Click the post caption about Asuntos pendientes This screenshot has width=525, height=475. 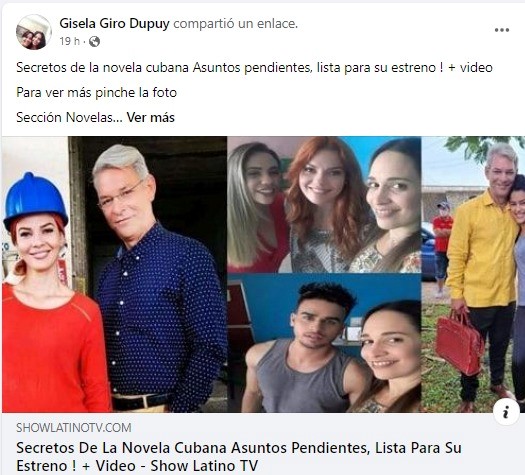pyautogui.click(x=254, y=68)
